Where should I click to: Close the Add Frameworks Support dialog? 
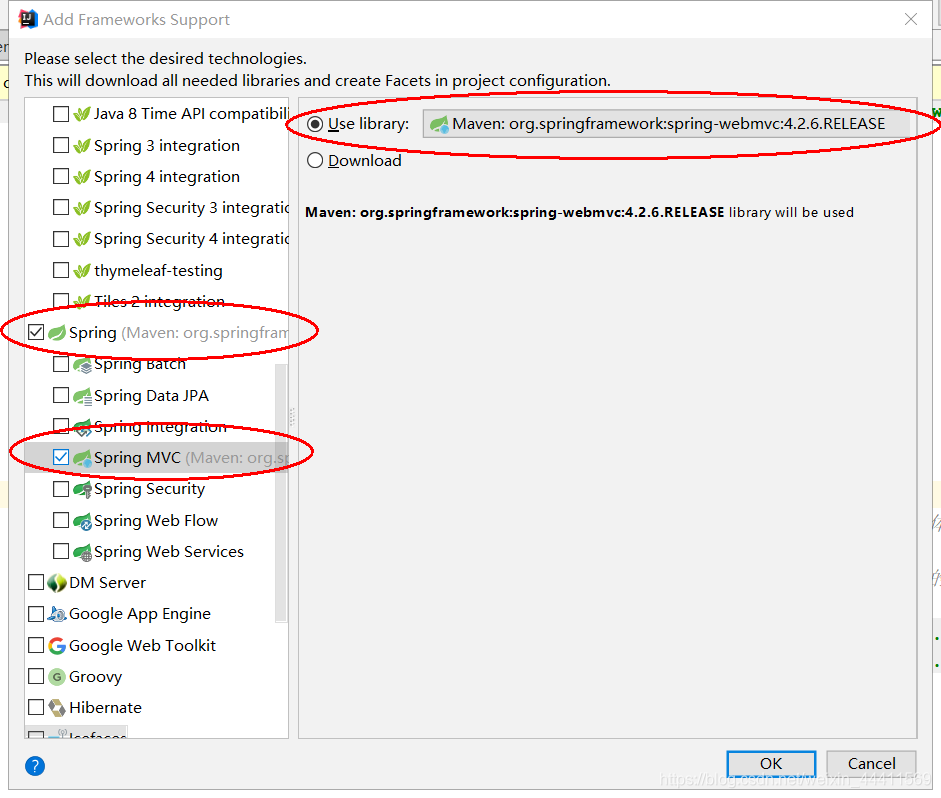click(911, 19)
